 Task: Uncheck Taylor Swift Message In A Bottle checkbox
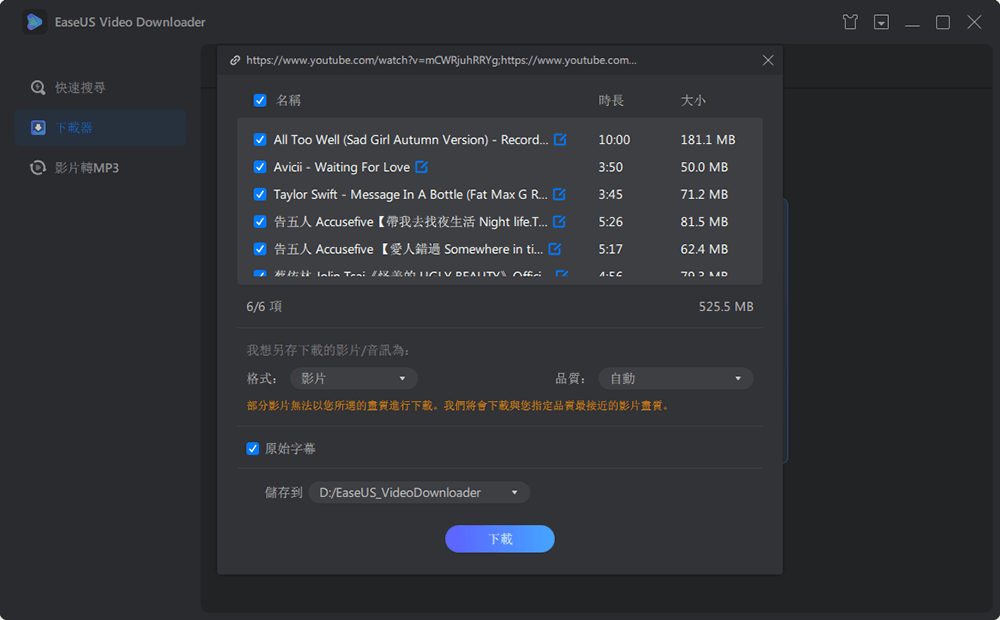click(x=260, y=194)
